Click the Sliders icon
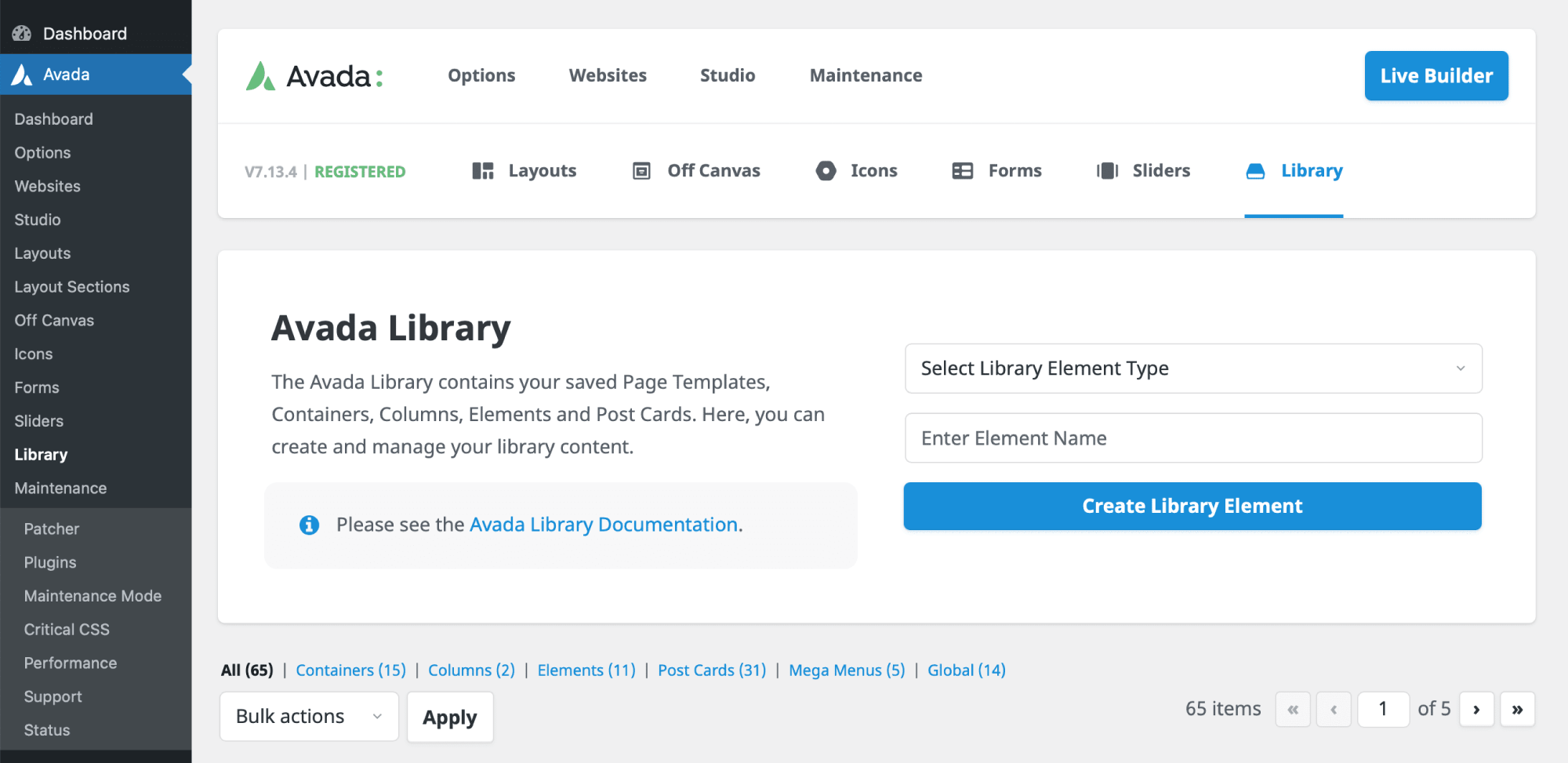This screenshot has height=763, width=1568. tap(1107, 171)
